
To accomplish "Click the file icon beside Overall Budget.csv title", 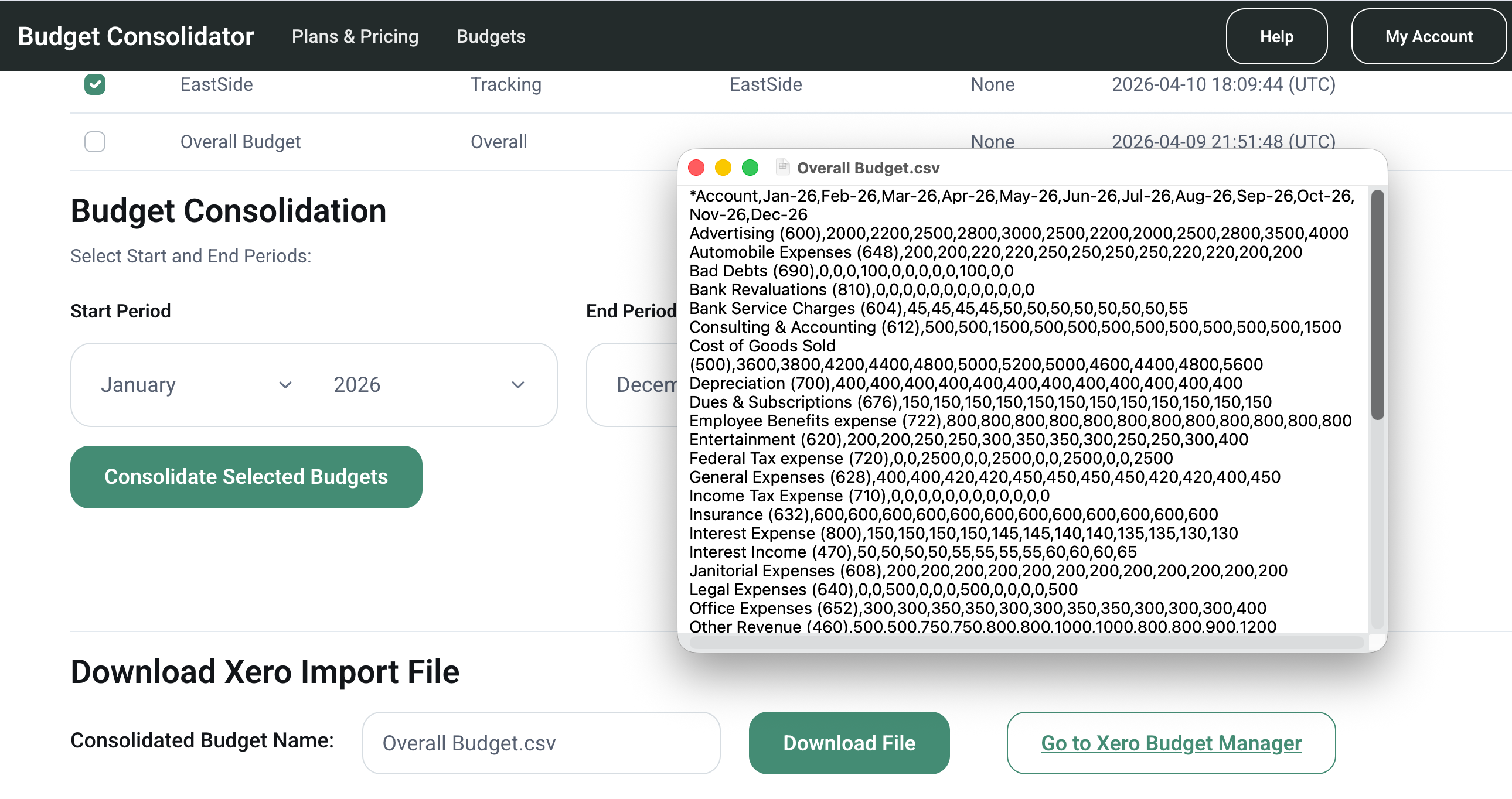I will click(783, 167).
